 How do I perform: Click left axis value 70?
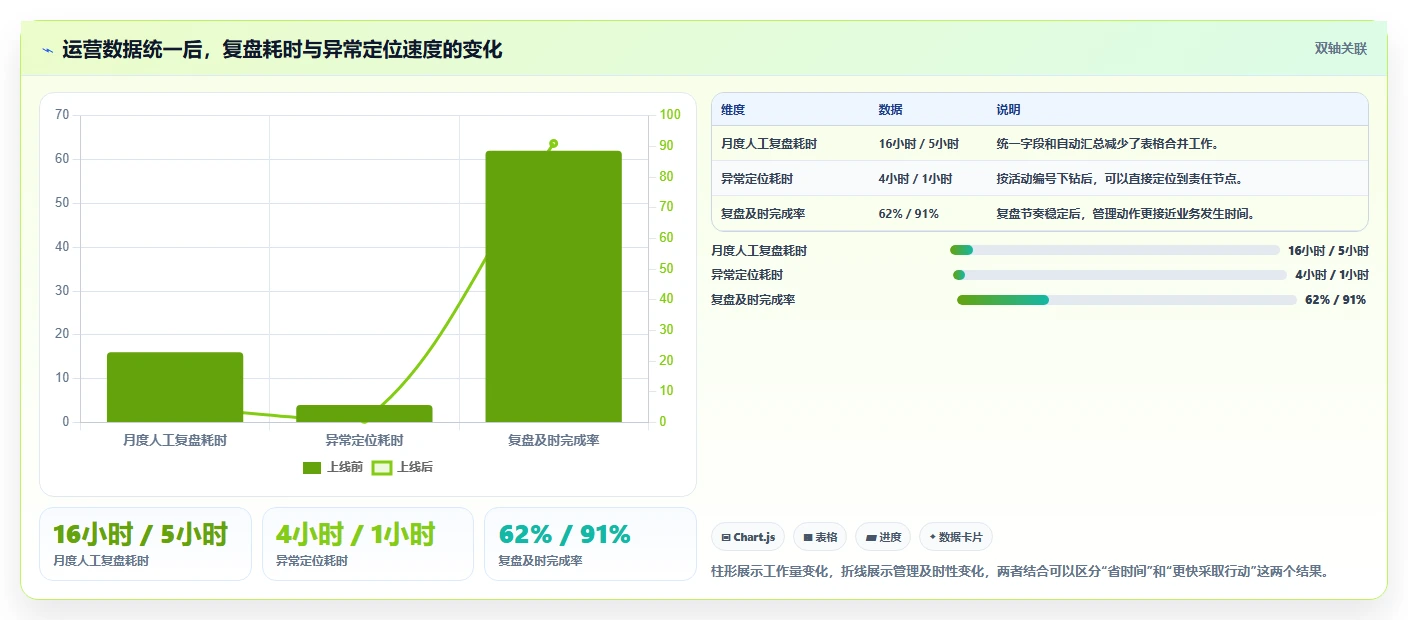click(62, 115)
